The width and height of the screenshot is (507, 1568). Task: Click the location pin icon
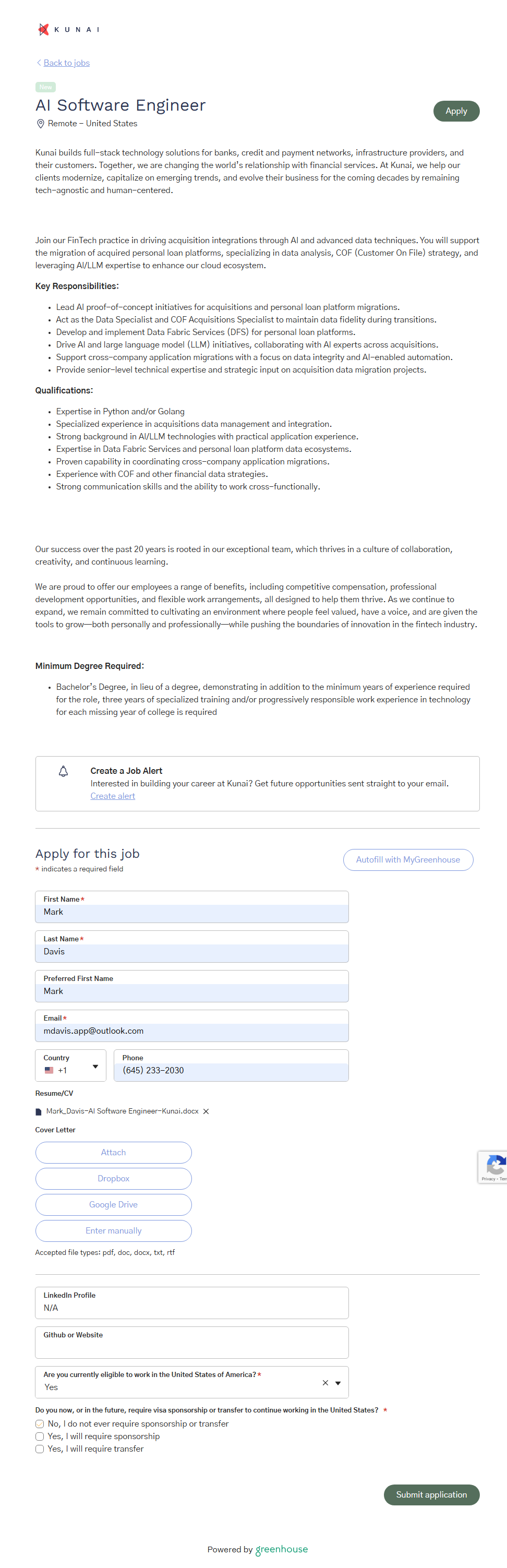[41, 124]
